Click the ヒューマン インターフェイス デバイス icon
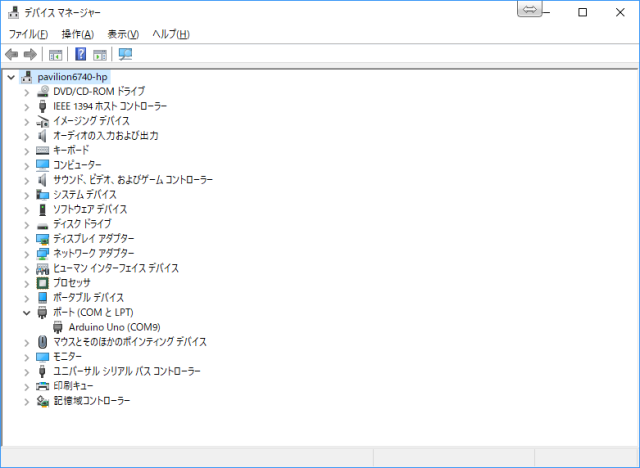Viewport: 640px width, 468px height. click(x=42, y=268)
